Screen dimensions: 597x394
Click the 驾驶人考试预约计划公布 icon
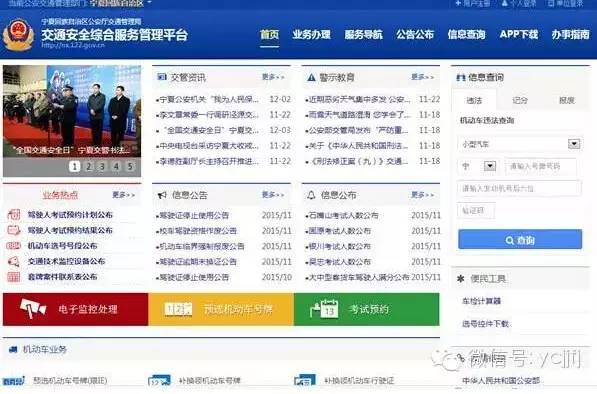(x=14, y=215)
